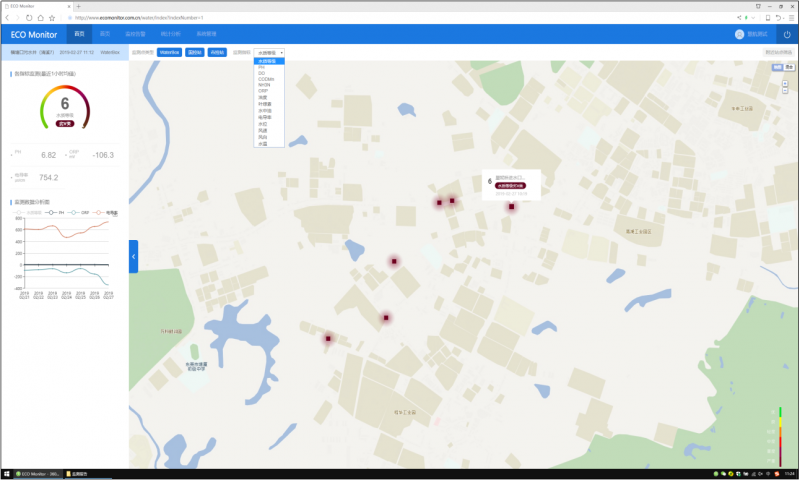The image size is (800, 480).
Task: Click the browser forward arrow
Action: point(18,17)
